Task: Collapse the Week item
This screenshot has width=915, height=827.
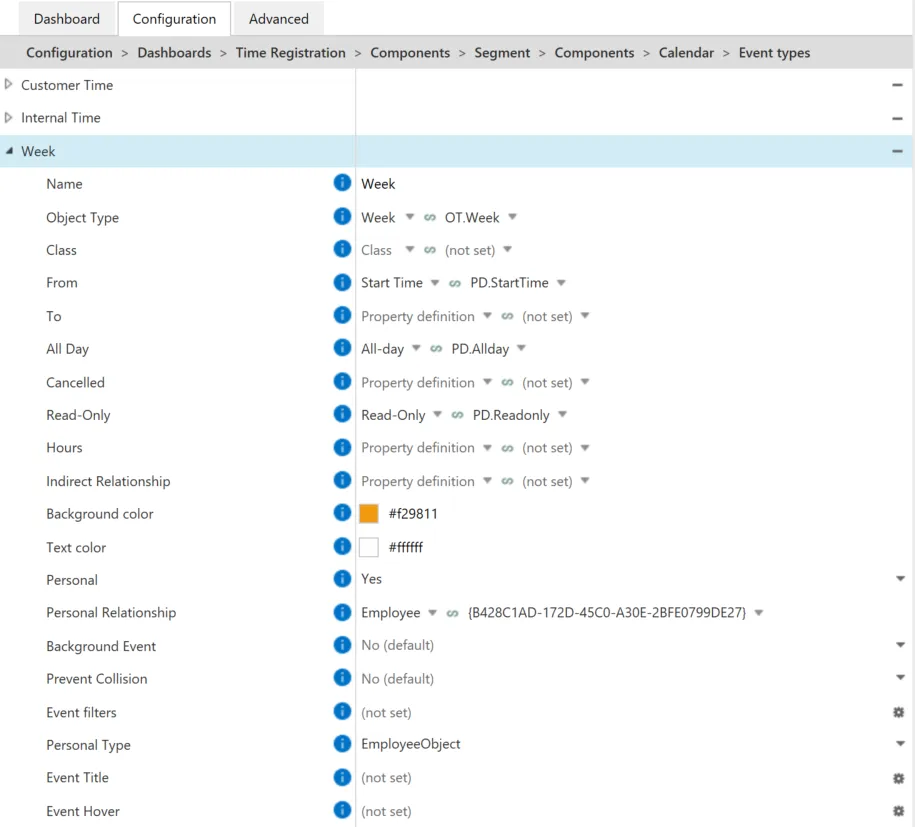Action: 9,151
